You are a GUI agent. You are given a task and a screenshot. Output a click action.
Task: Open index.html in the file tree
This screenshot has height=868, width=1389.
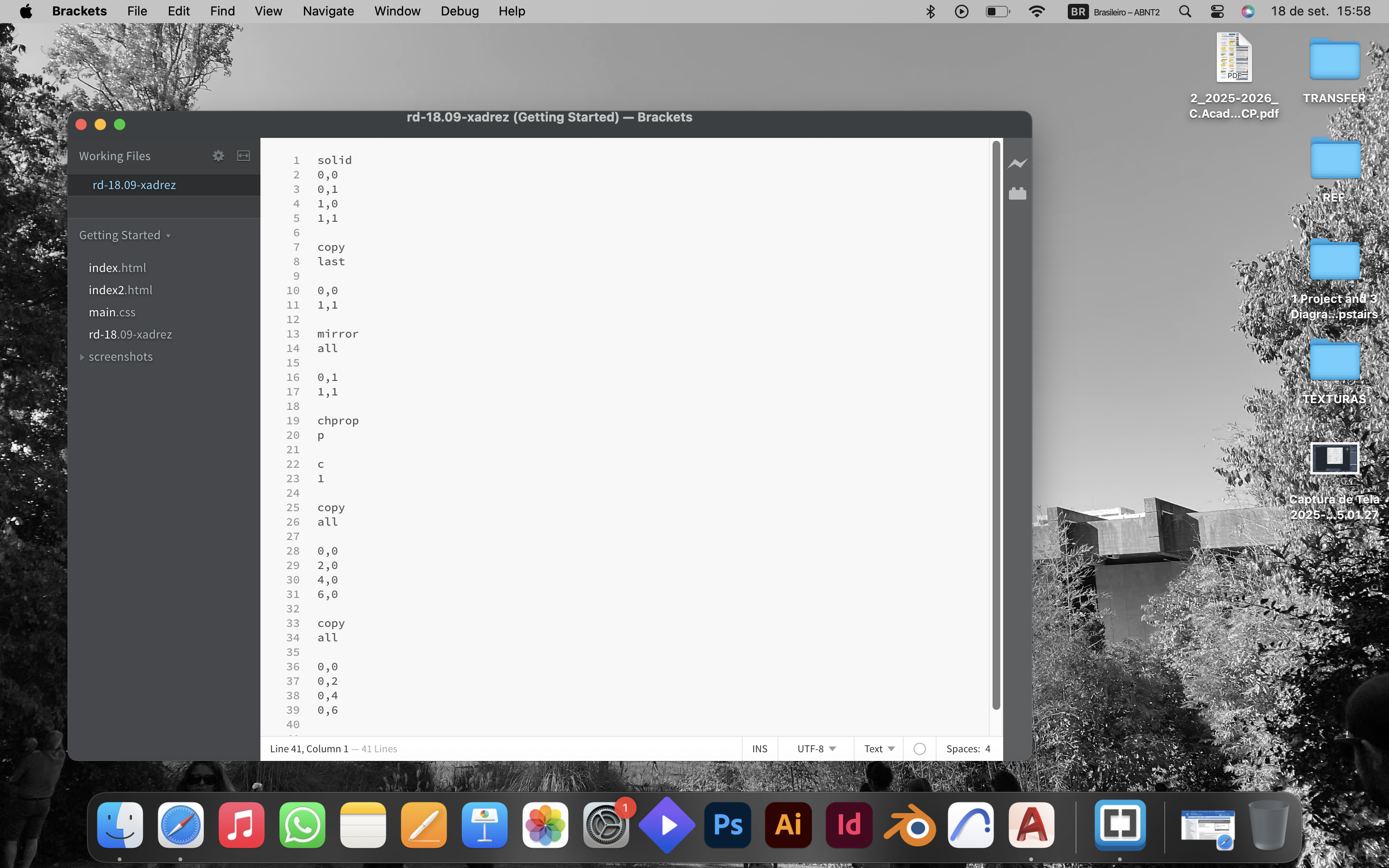coord(117,268)
